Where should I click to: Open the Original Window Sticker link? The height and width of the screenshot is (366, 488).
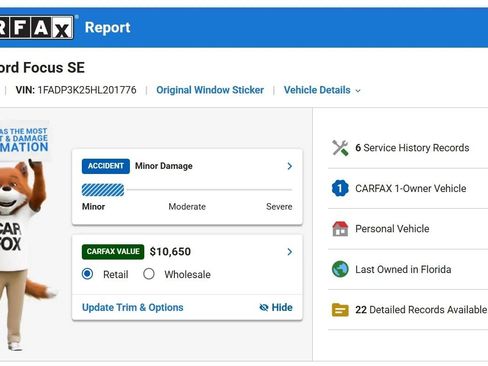[x=210, y=90]
